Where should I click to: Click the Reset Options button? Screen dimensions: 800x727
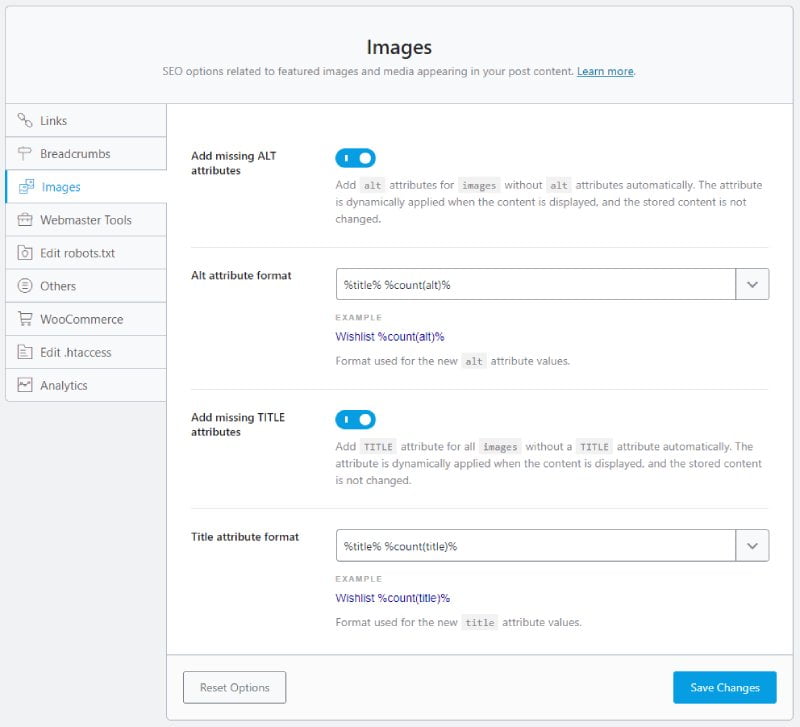[234, 688]
